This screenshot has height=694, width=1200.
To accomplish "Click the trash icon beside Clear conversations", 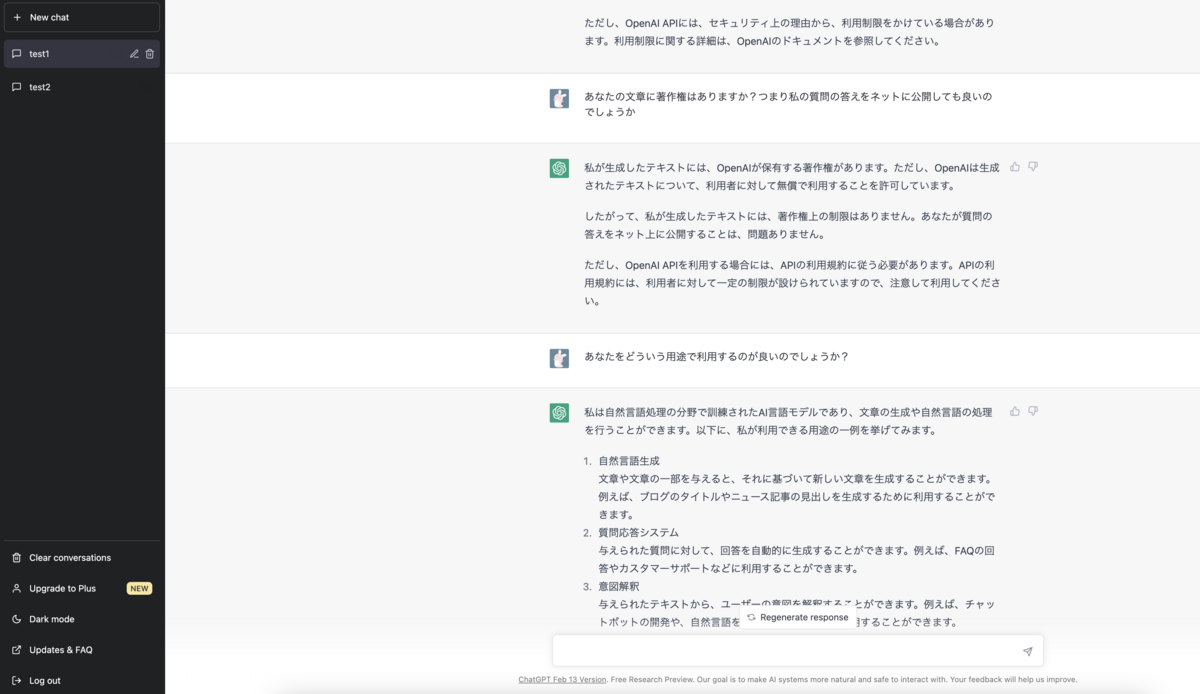I will pos(17,558).
